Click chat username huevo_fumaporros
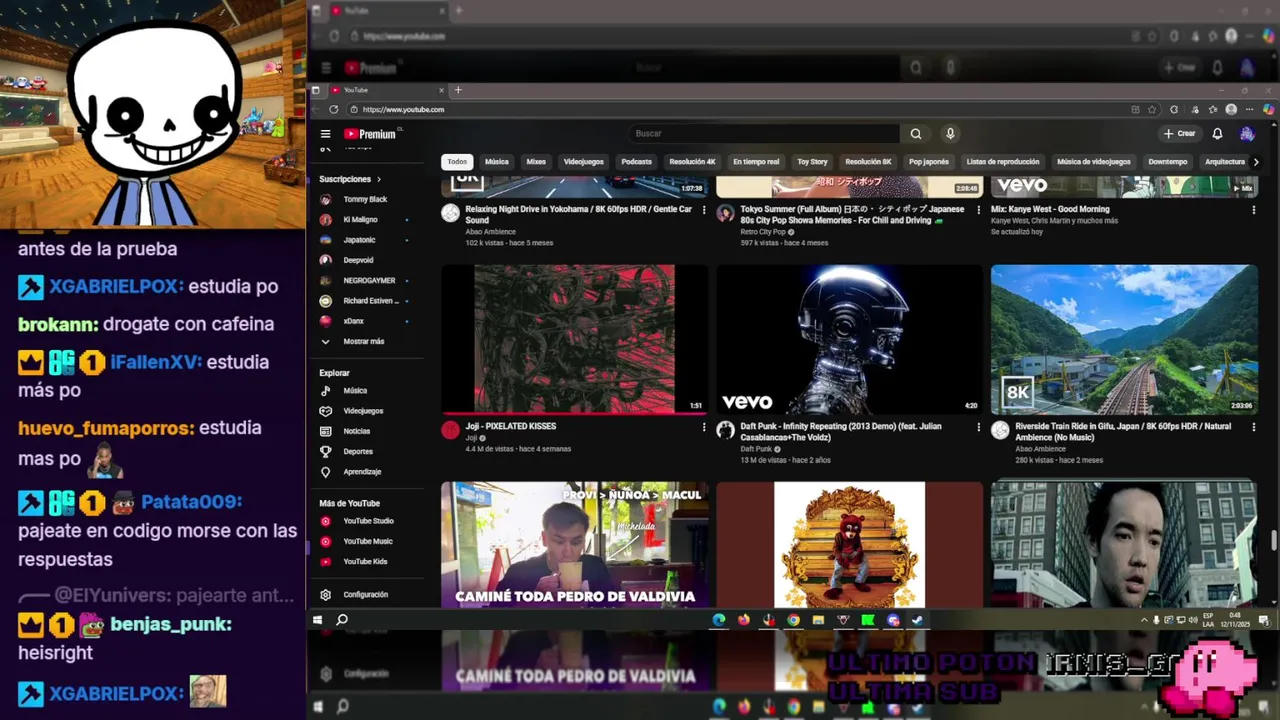 coord(105,428)
